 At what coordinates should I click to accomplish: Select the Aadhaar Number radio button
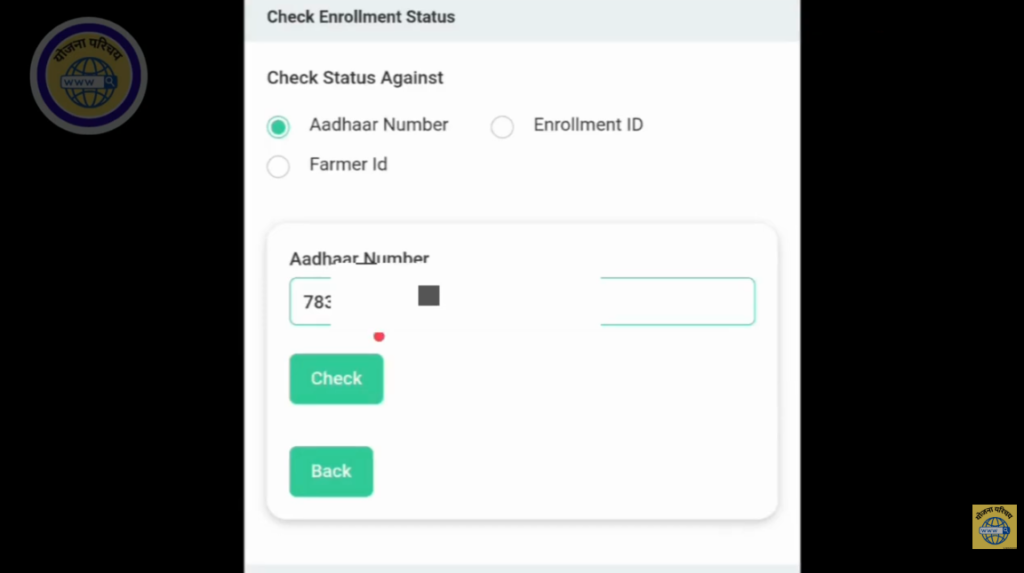(278, 127)
